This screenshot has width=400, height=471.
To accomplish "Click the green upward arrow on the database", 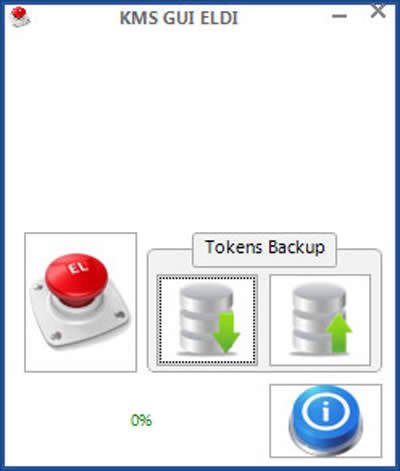I will 339,333.
